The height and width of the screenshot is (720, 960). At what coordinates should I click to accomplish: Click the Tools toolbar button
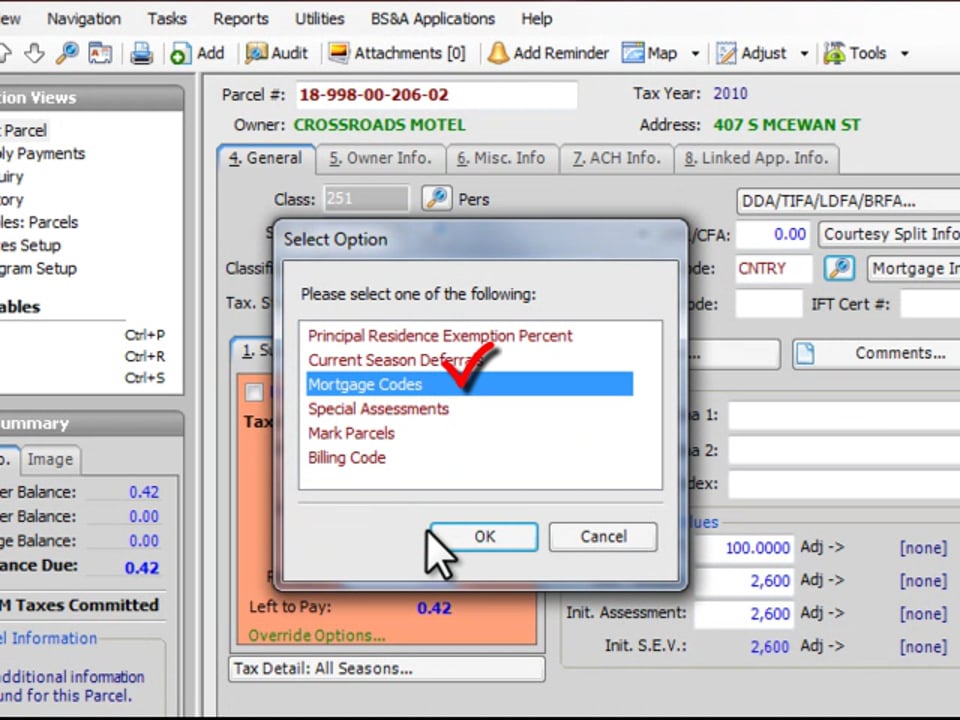[x=855, y=53]
